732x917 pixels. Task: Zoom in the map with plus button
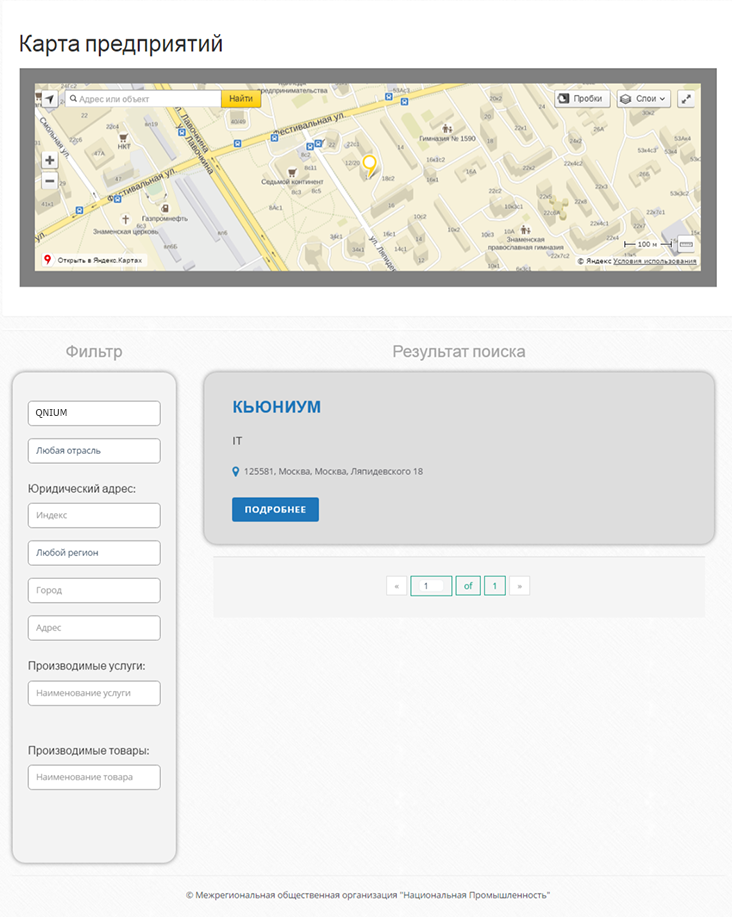coord(50,160)
